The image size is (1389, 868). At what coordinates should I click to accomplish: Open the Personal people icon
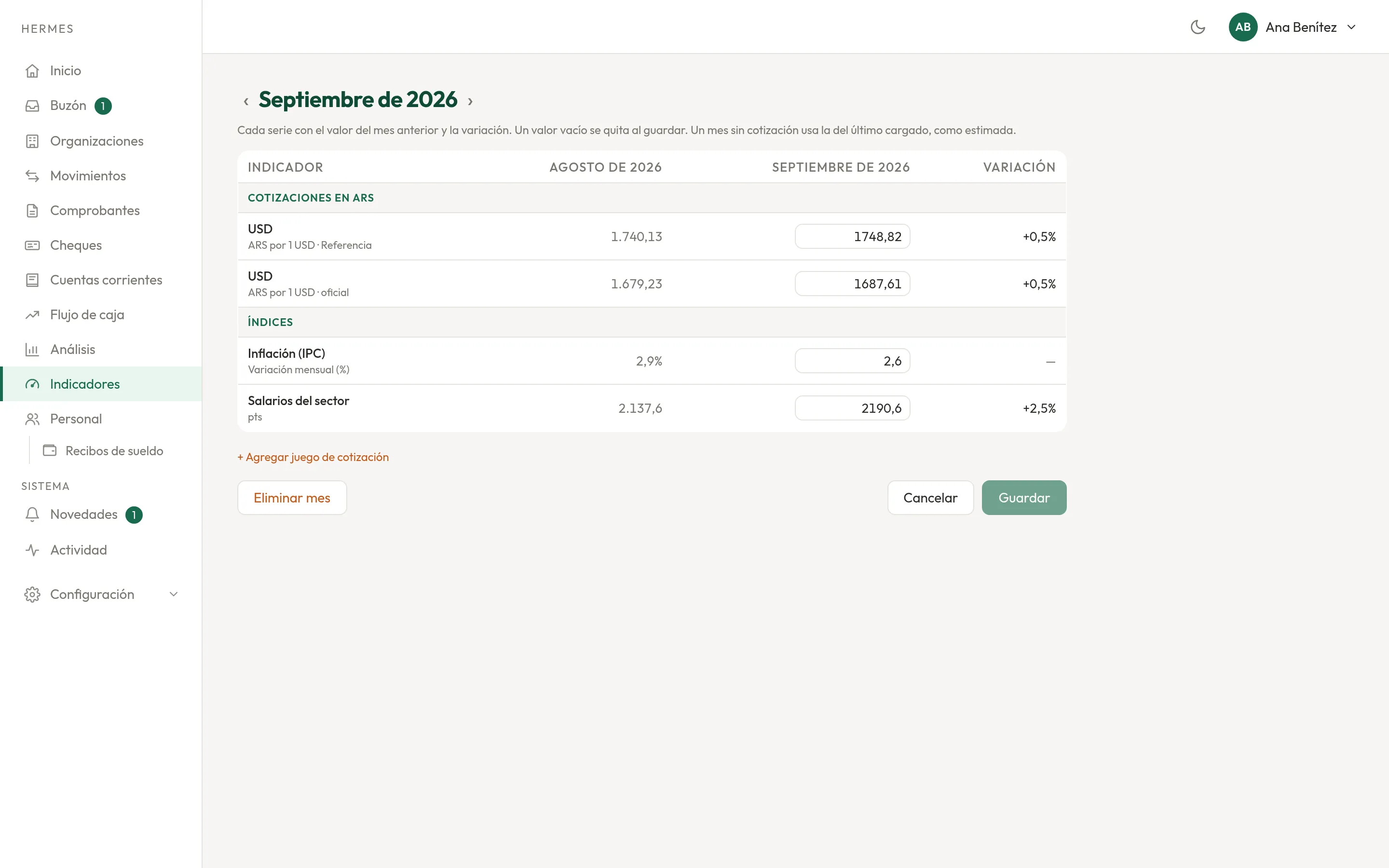32,419
